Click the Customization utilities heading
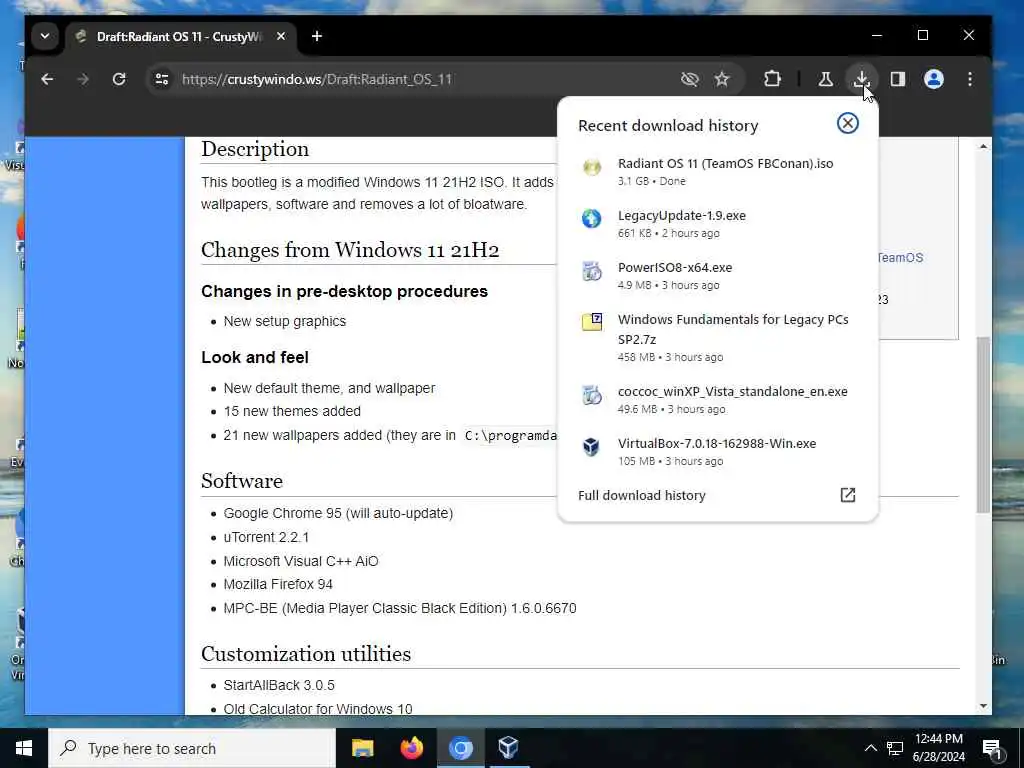Screen dimensions: 1024x768 [306, 654]
